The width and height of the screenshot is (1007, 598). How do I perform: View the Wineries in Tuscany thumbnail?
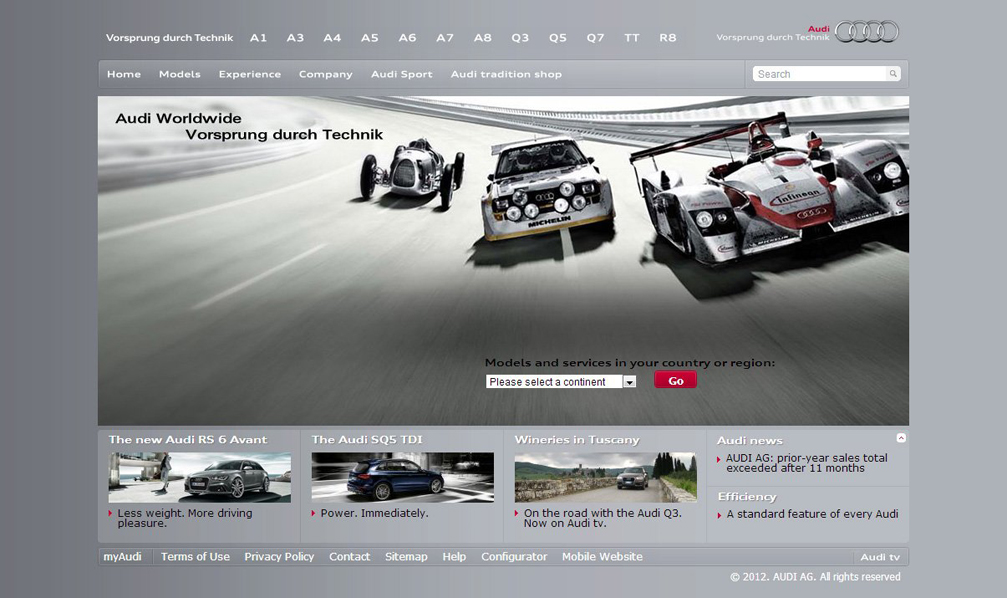tap(605, 477)
